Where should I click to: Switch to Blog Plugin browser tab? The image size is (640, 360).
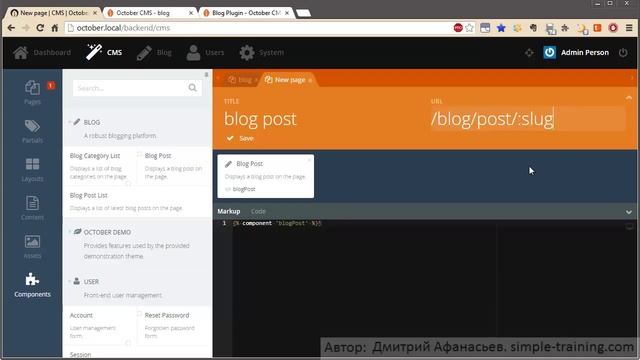[x=247, y=13]
